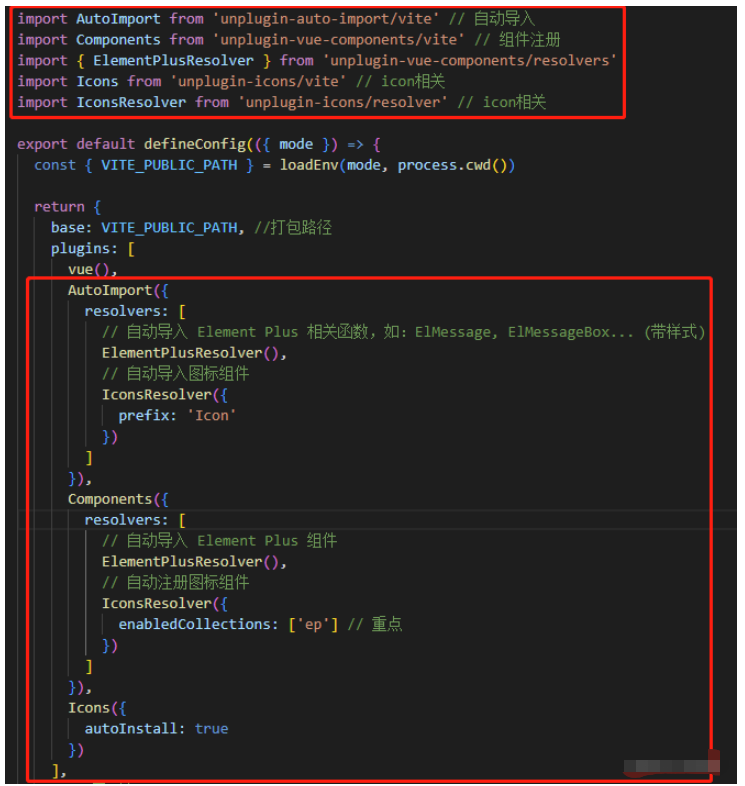The height and width of the screenshot is (786, 745).
Task: Click 'Icons({' plugin call
Action: 97,709
